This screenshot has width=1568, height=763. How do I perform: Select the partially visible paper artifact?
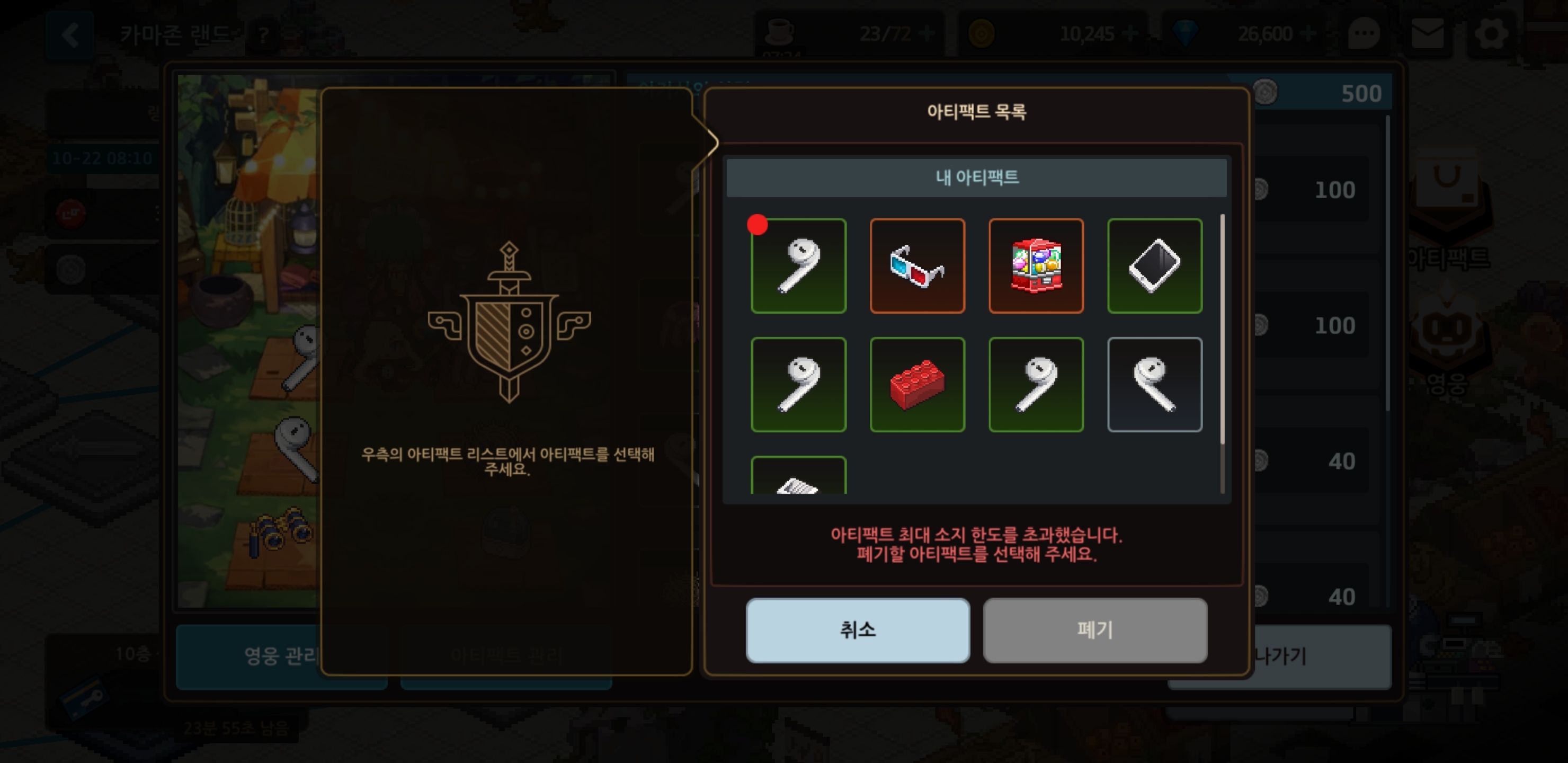click(x=798, y=475)
